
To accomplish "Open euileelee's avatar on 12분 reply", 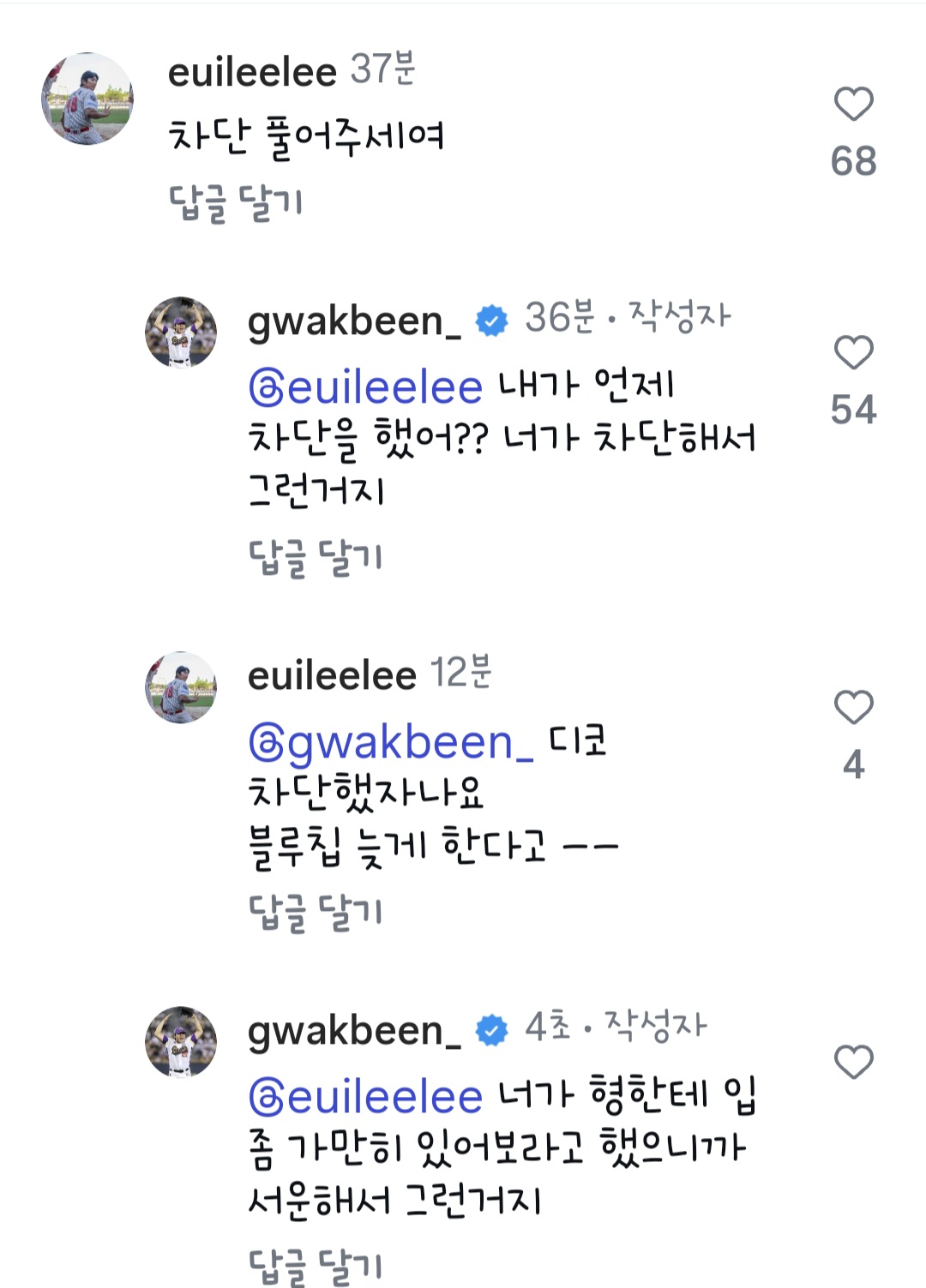I will (181, 687).
